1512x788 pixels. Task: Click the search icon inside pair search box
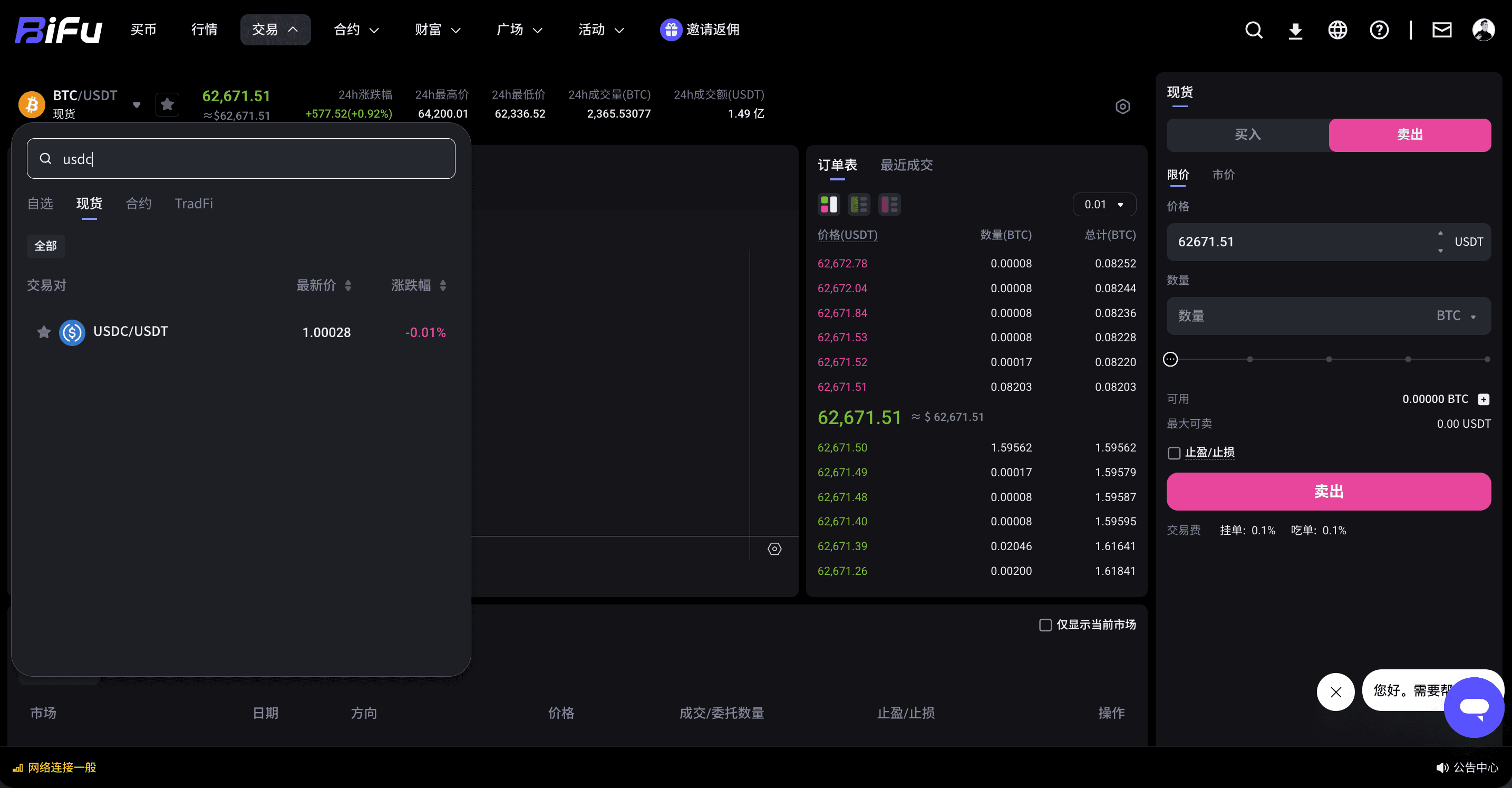click(45, 159)
